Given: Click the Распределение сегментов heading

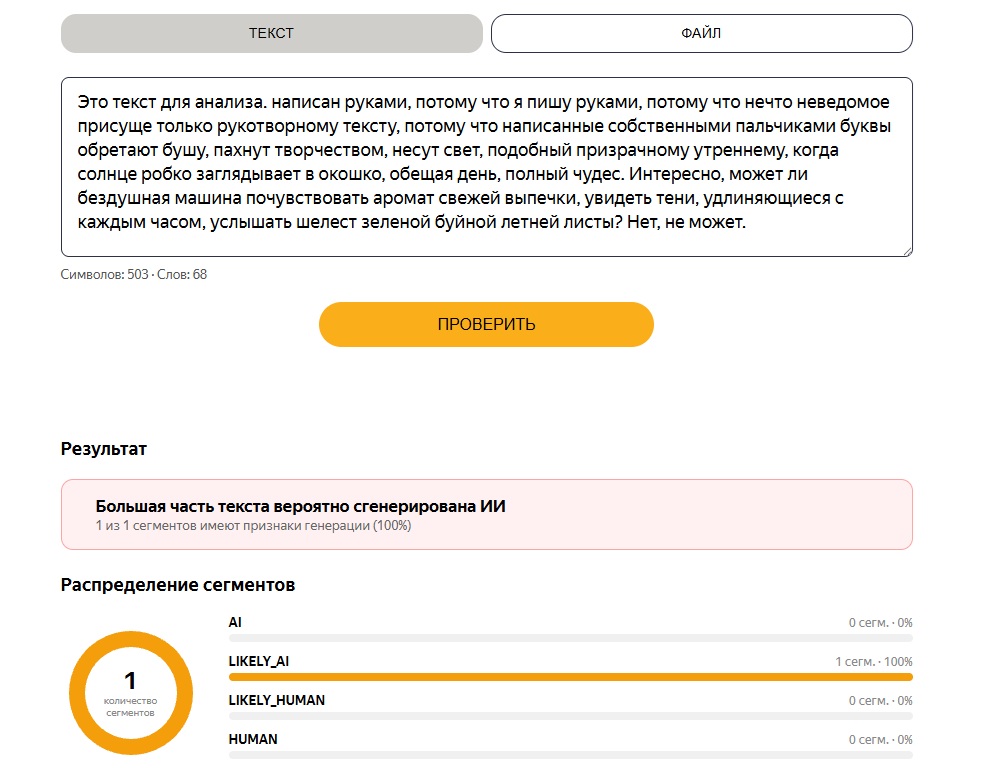Looking at the screenshot, I should click(x=178, y=585).
